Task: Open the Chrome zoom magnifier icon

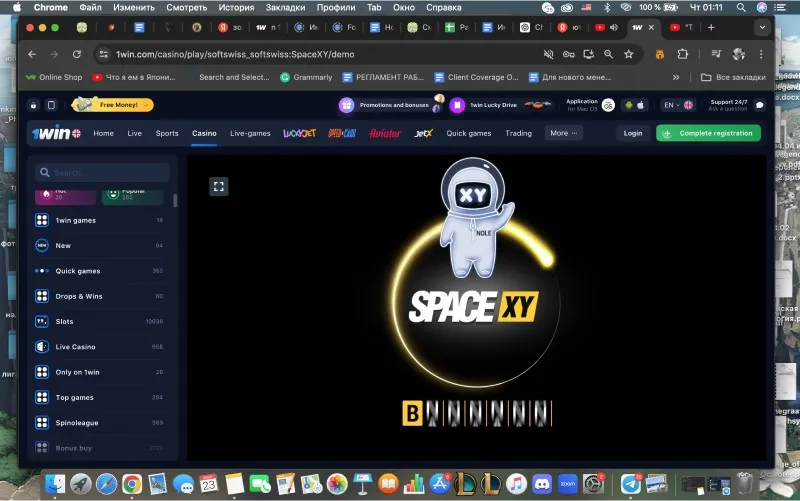Action: pos(608,54)
